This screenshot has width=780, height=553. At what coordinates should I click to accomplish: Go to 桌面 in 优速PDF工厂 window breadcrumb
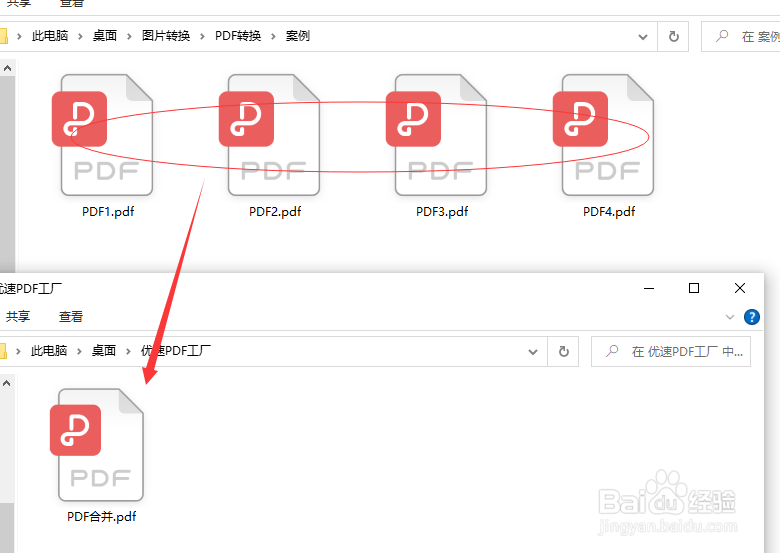click(x=104, y=351)
